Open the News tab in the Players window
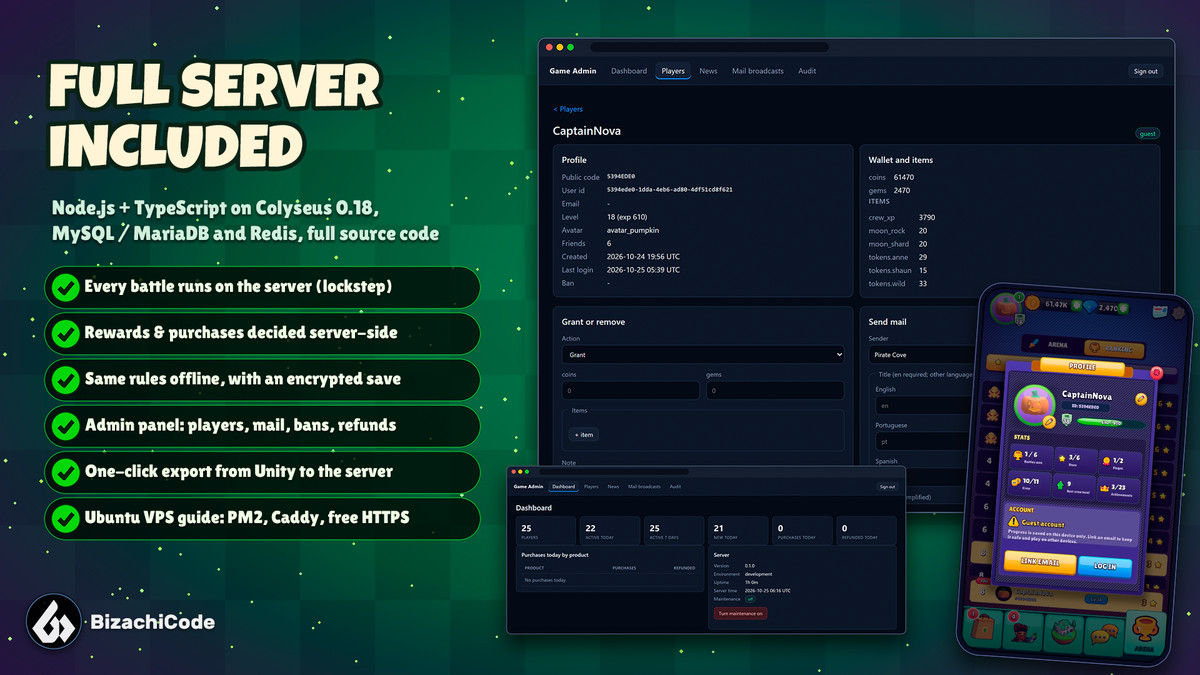The image size is (1200, 675). (x=708, y=71)
